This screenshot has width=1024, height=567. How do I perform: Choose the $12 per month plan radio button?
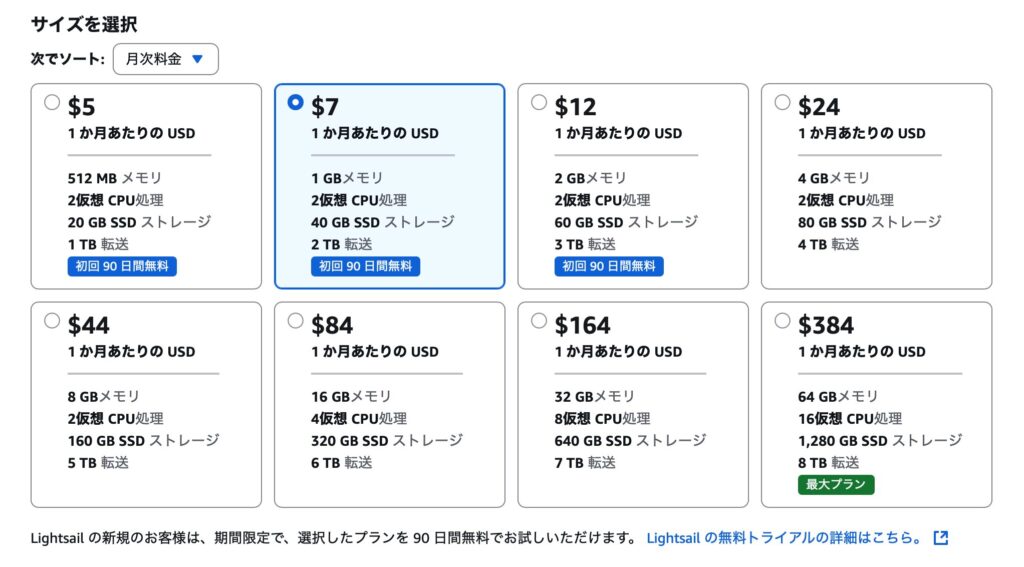[x=539, y=103]
